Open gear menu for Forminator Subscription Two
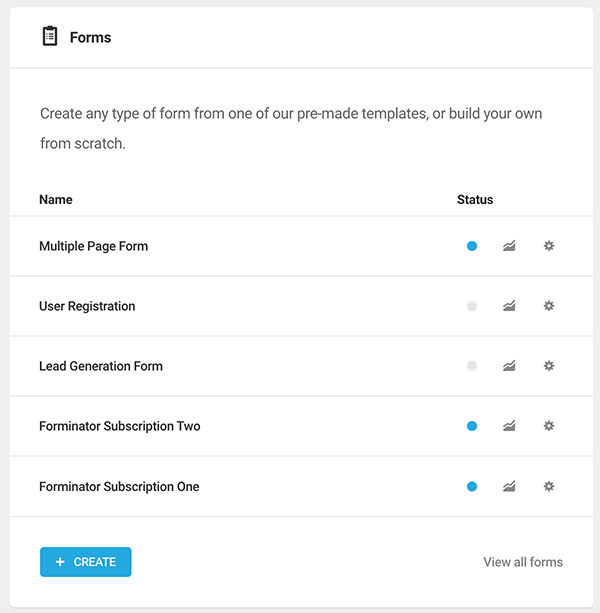600x613 pixels. click(549, 426)
